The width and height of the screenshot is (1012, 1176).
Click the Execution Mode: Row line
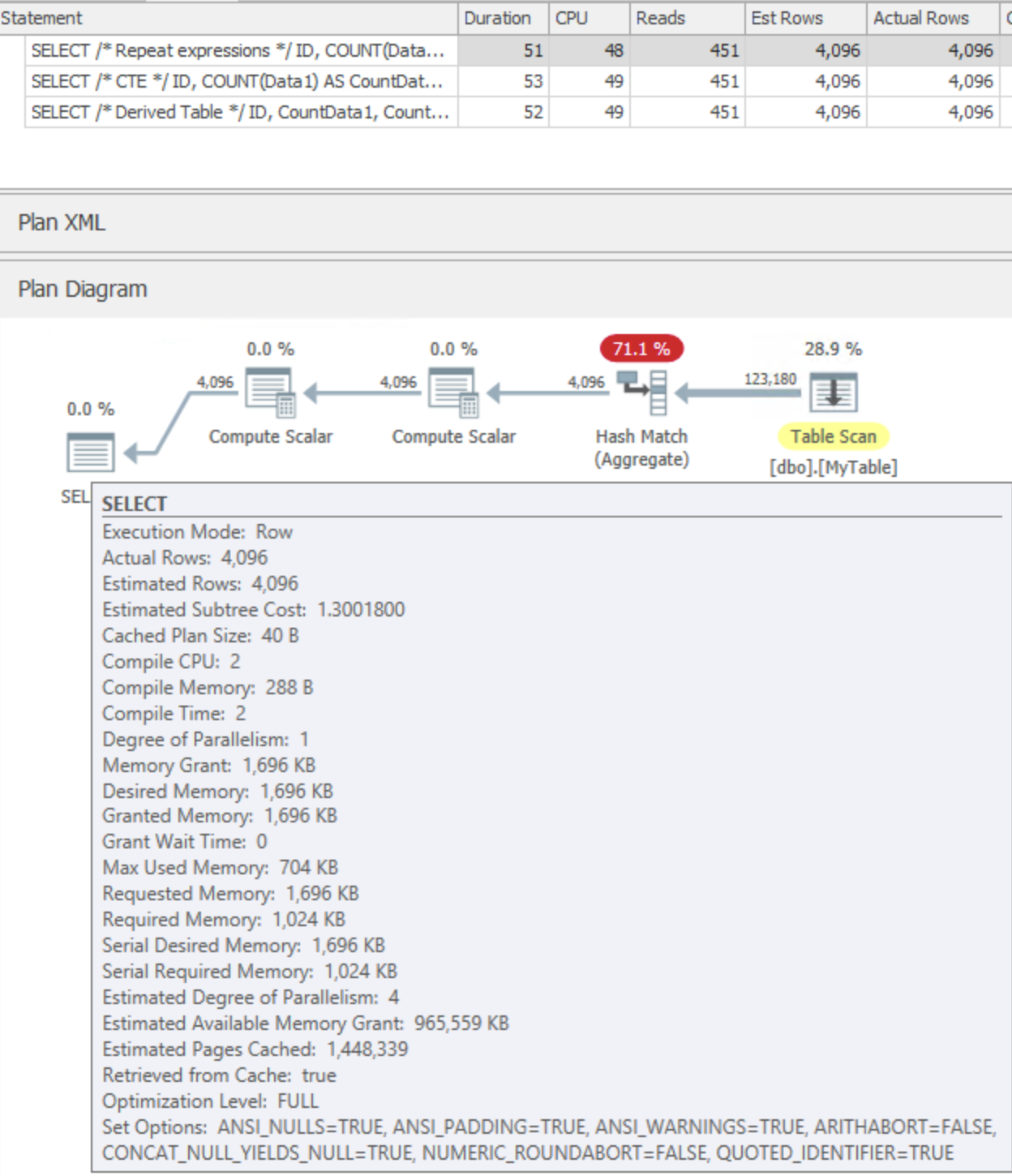point(197,532)
